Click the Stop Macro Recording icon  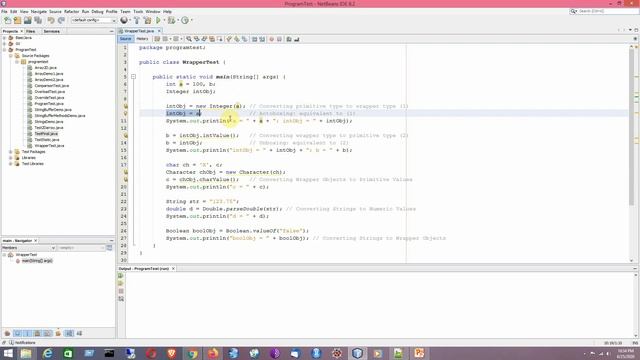click(x=279, y=39)
